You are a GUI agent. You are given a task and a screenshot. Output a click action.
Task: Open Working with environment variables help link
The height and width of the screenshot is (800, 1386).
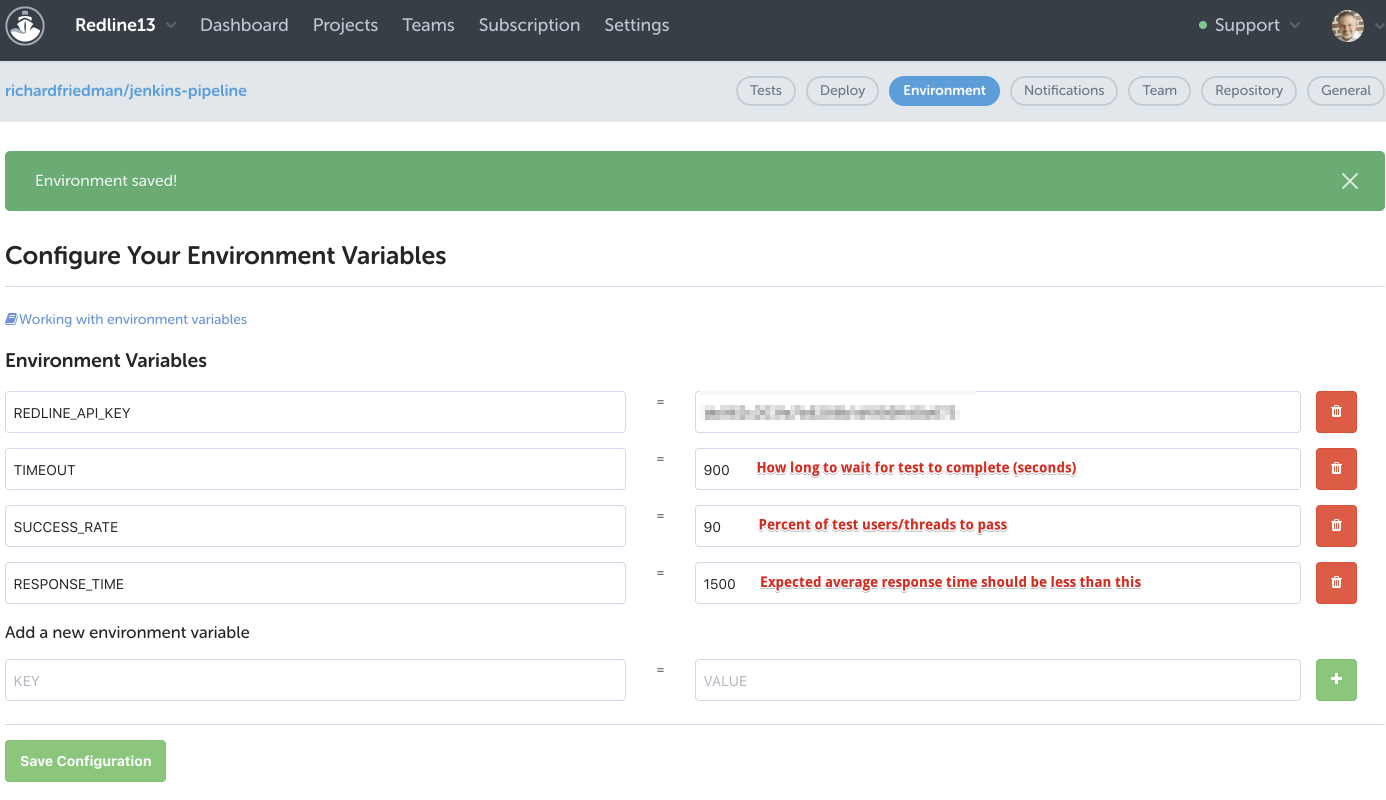click(x=126, y=319)
